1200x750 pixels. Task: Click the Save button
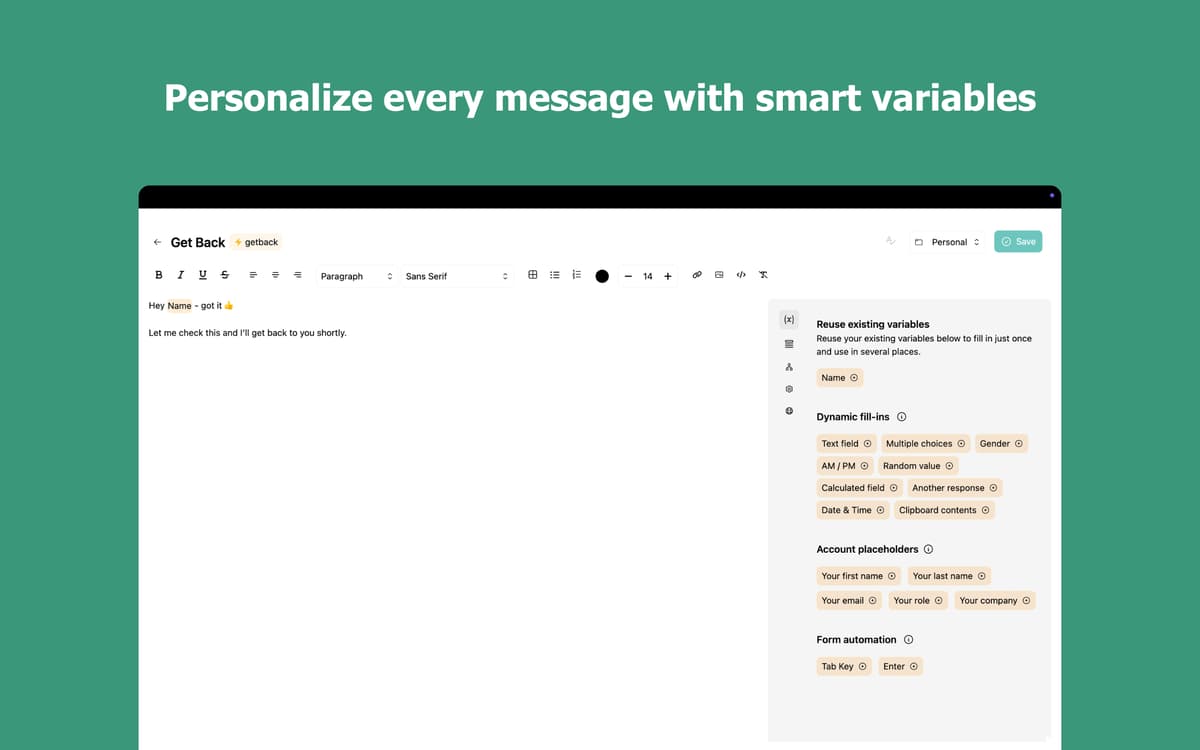(x=1018, y=242)
